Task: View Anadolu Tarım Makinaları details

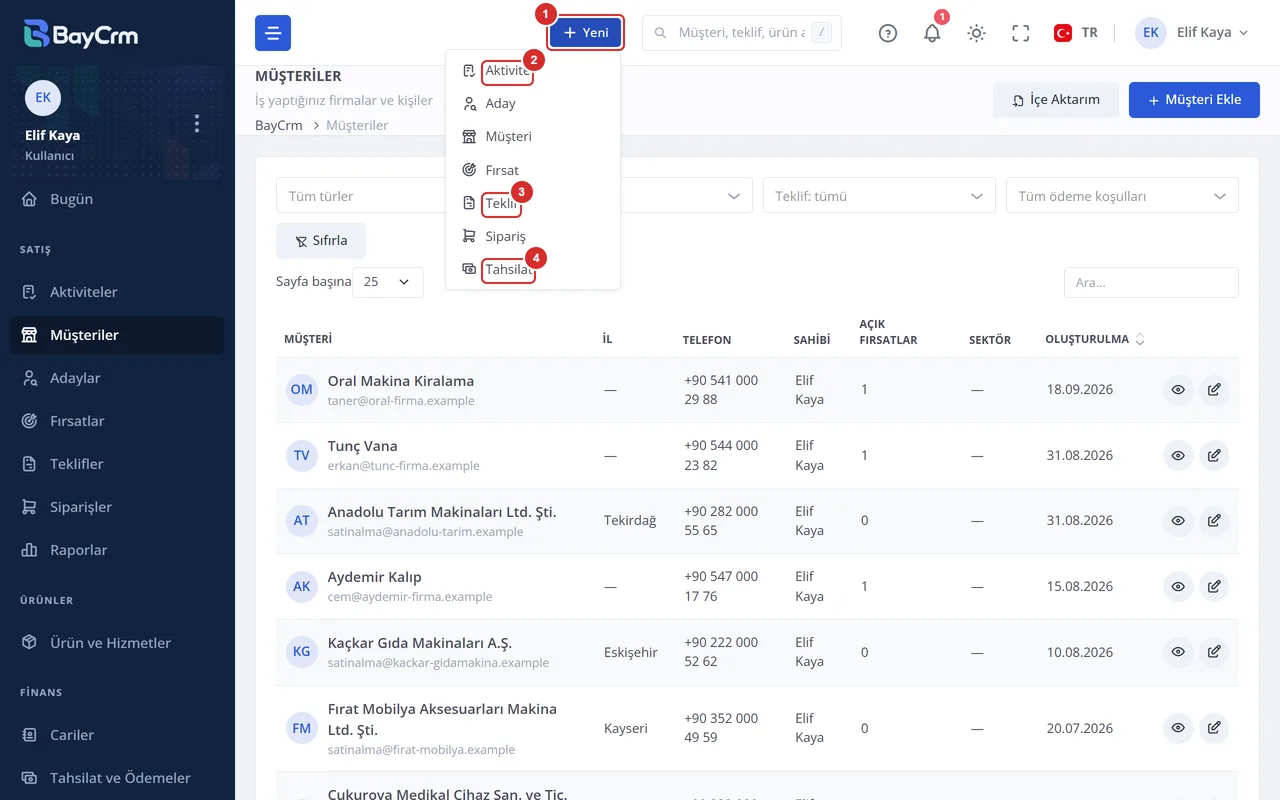Action: 1178,521
